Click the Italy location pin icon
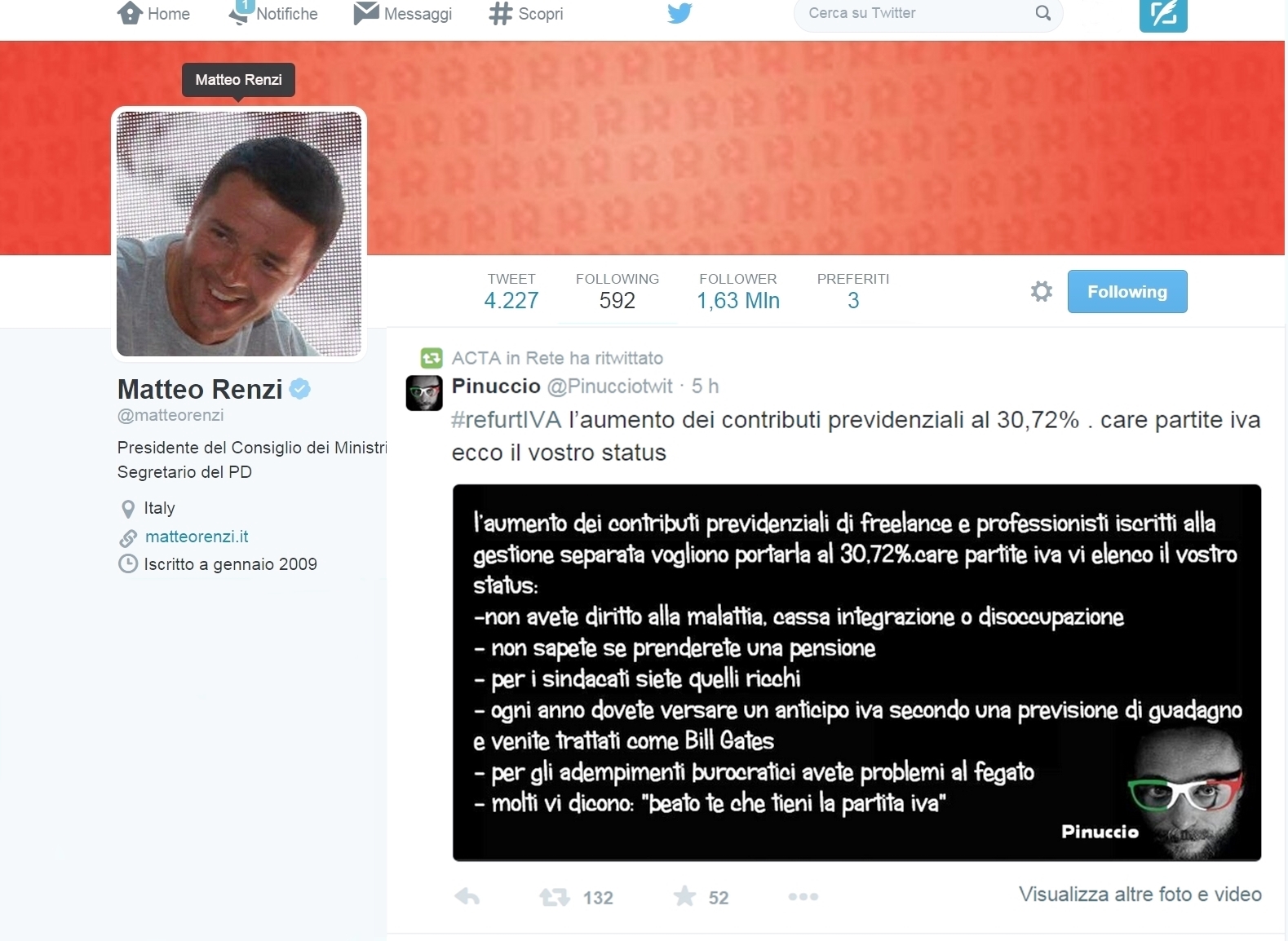This screenshot has width=1288, height=941. [128, 509]
